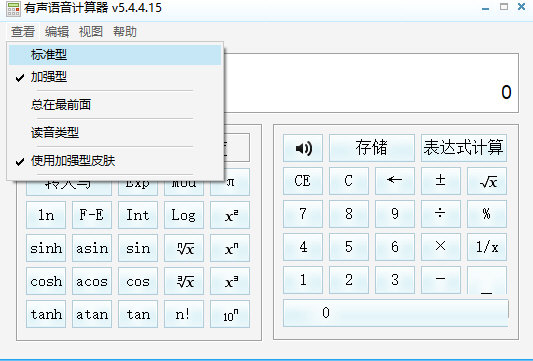
Task: Click the atan button
Action: [x=92, y=314]
